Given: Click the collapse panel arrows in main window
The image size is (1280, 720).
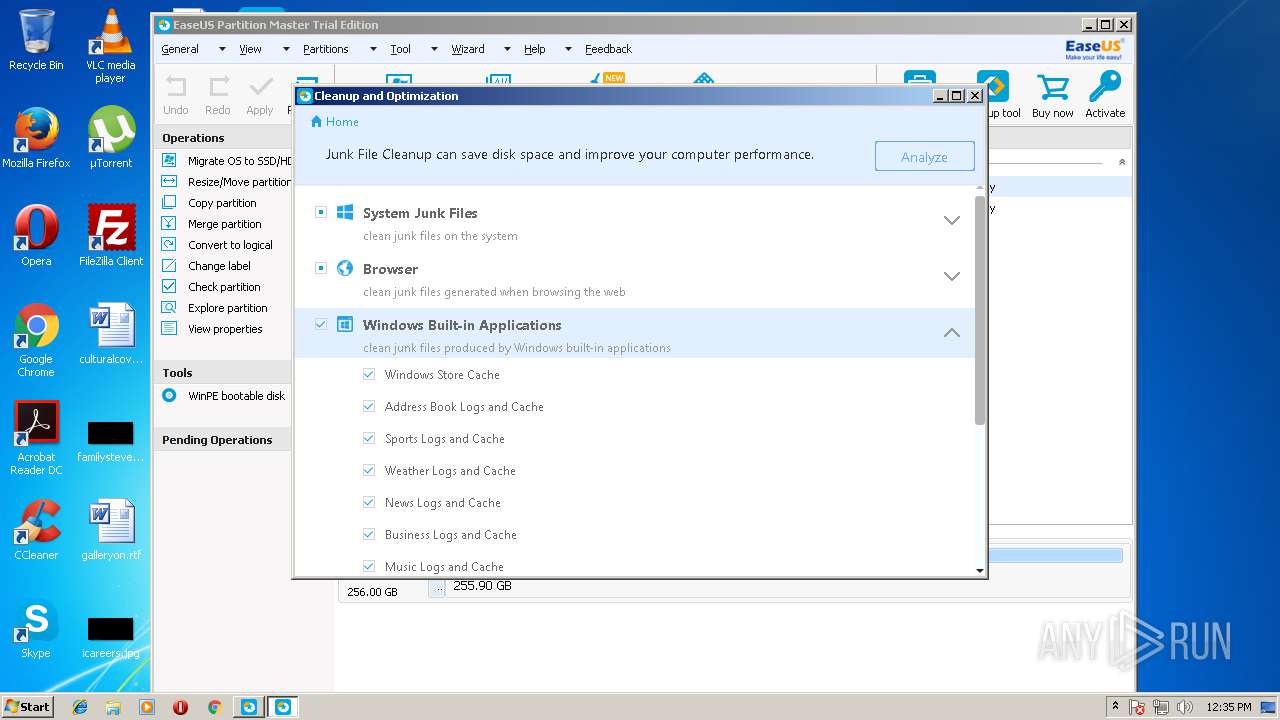Looking at the screenshot, I should tap(1121, 162).
